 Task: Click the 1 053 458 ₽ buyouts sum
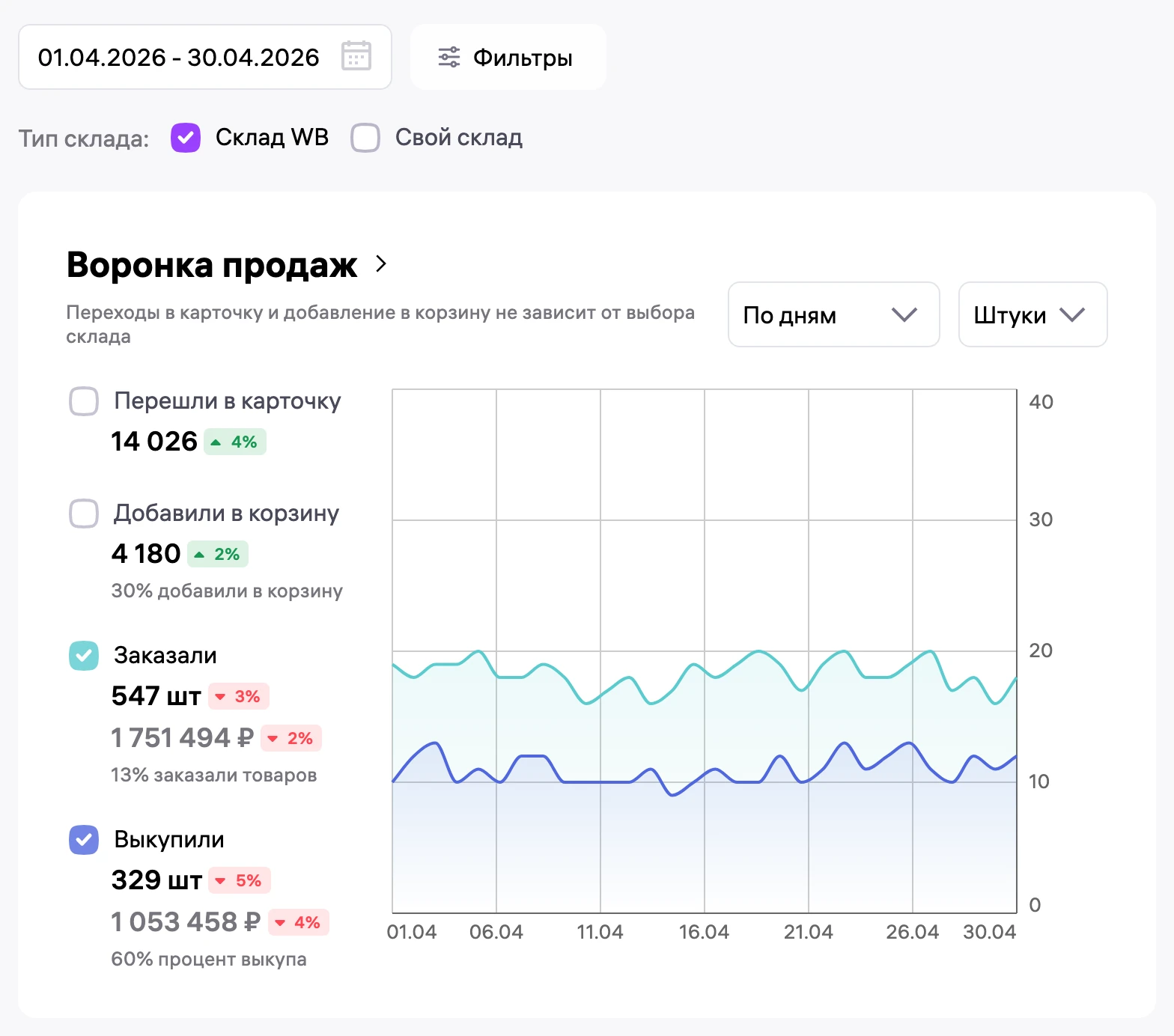[x=186, y=922]
